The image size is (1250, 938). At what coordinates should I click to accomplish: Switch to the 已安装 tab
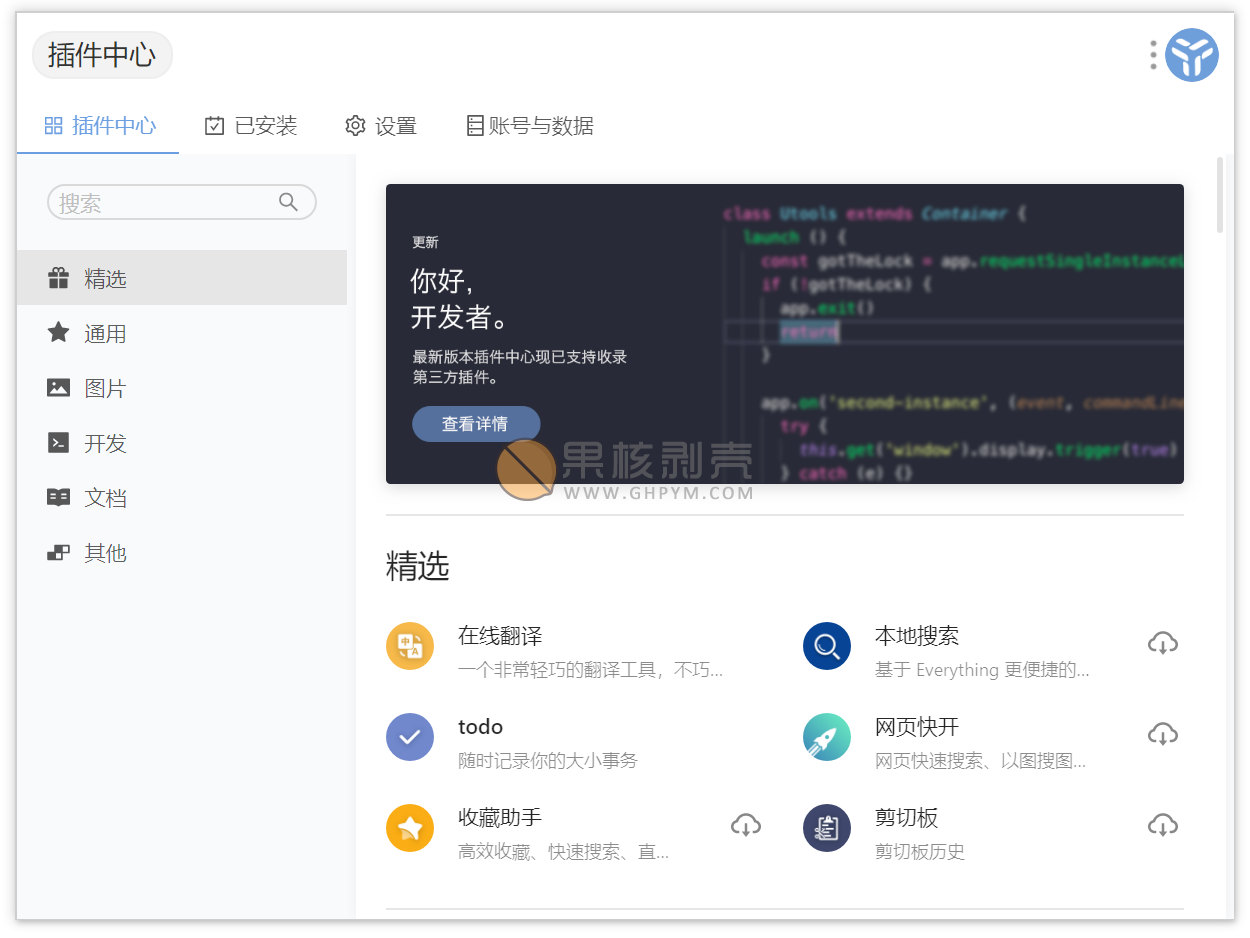(251, 126)
